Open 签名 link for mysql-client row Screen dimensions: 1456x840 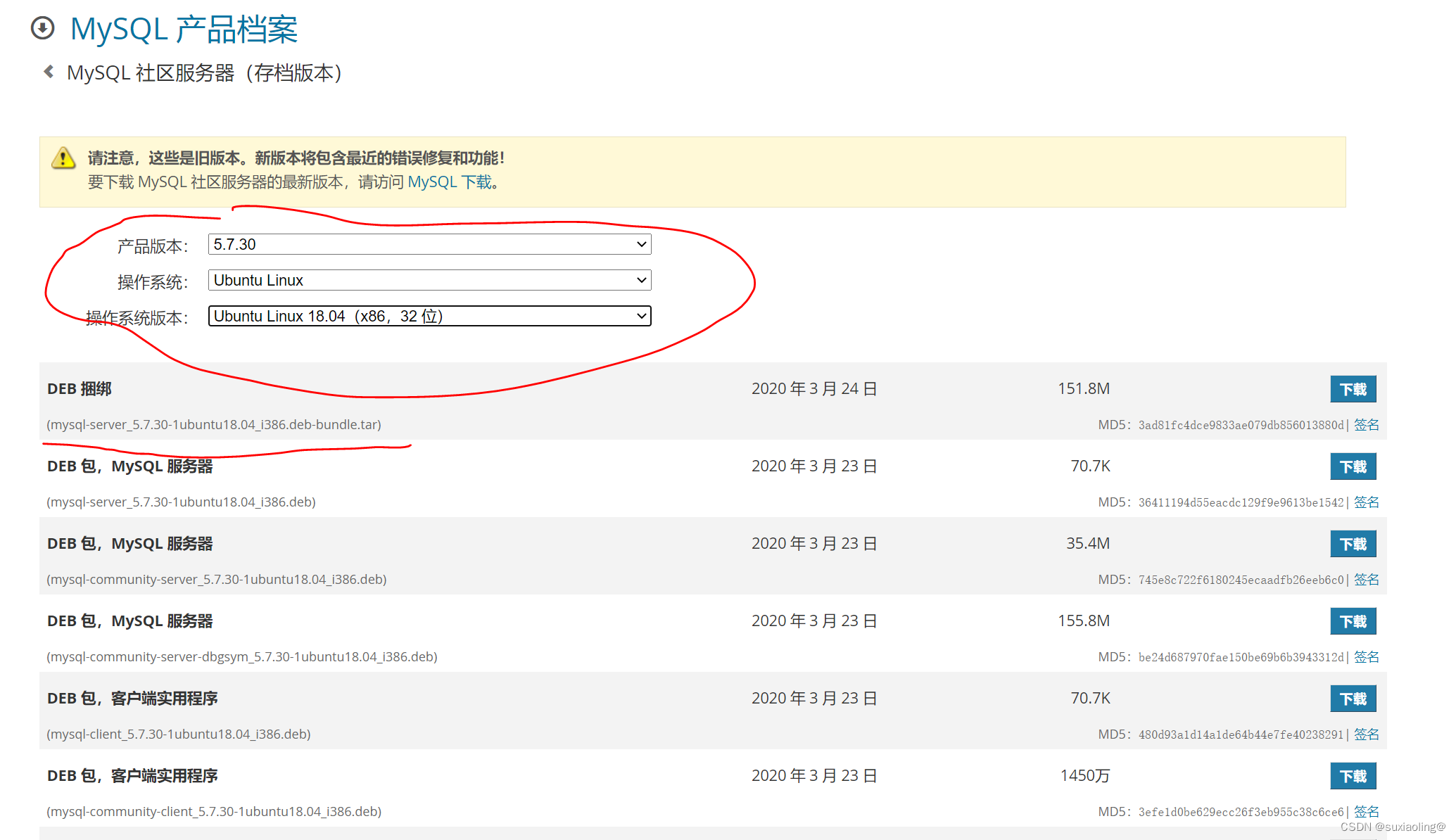coord(1366,734)
